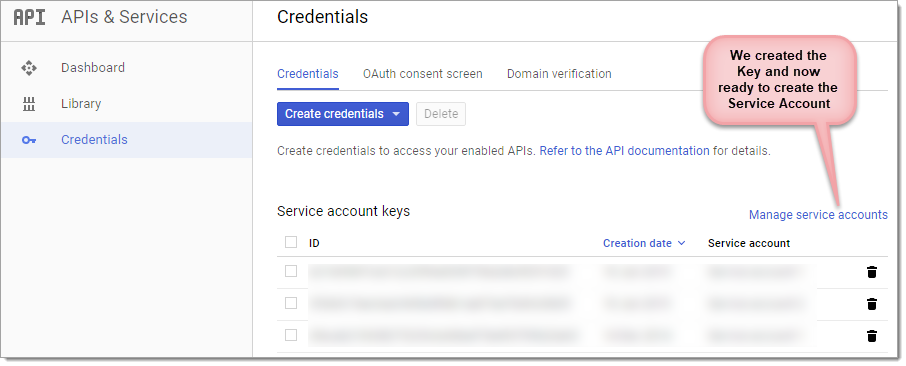
Task: Click the Dashboard icon in sidebar
Action: coord(29,68)
